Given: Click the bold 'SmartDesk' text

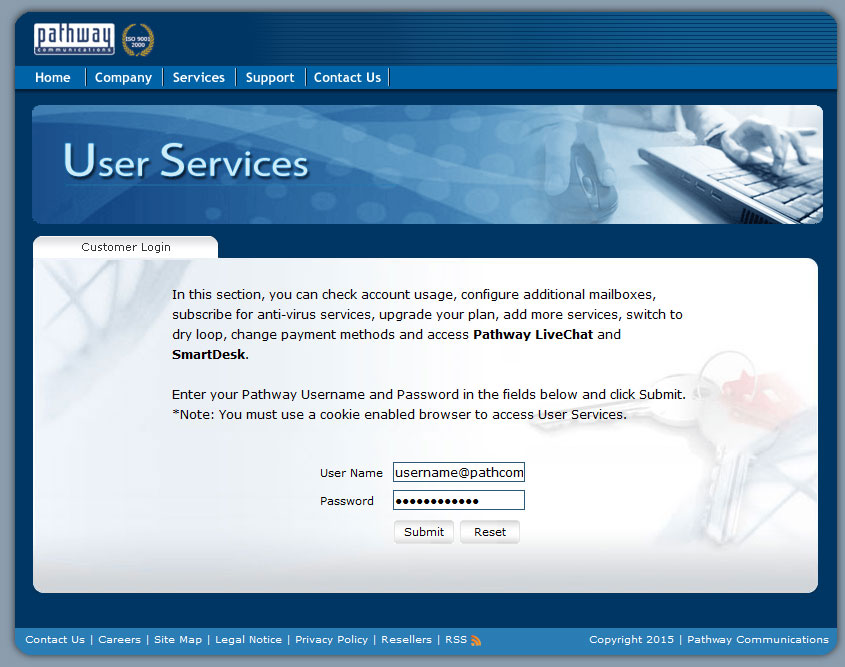Looking at the screenshot, I should (x=209, y=355).
